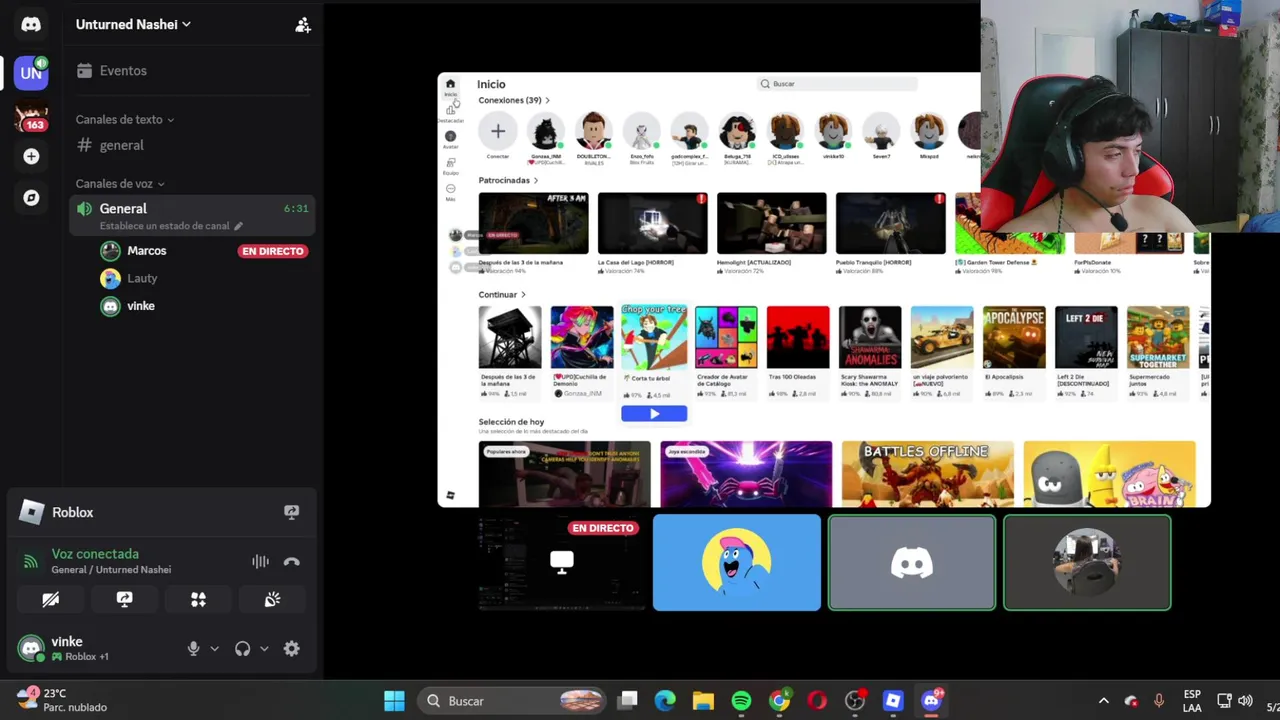Click the BATTLES OFFLINE game thumbnail
The height and width of the screenshot is (720, 1280).
[x=927, y=474]
